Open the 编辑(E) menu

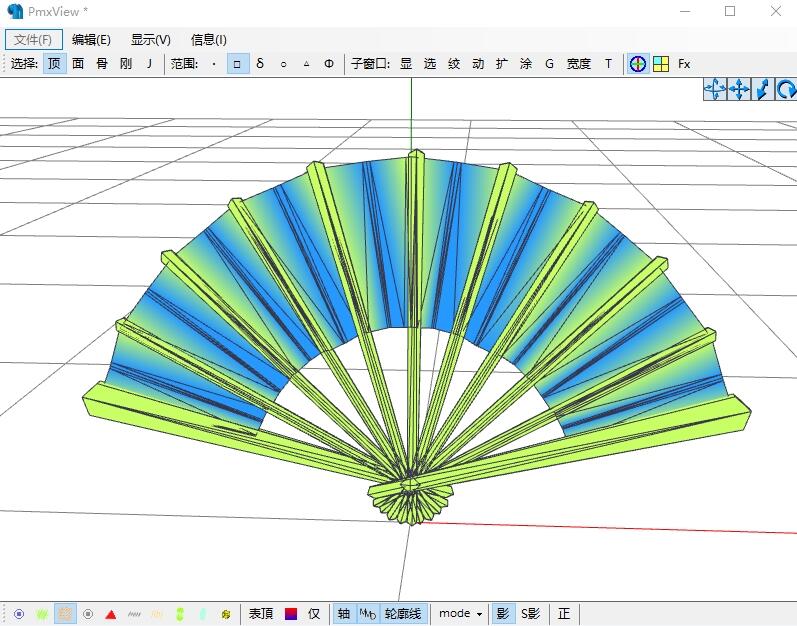point(91,40)
